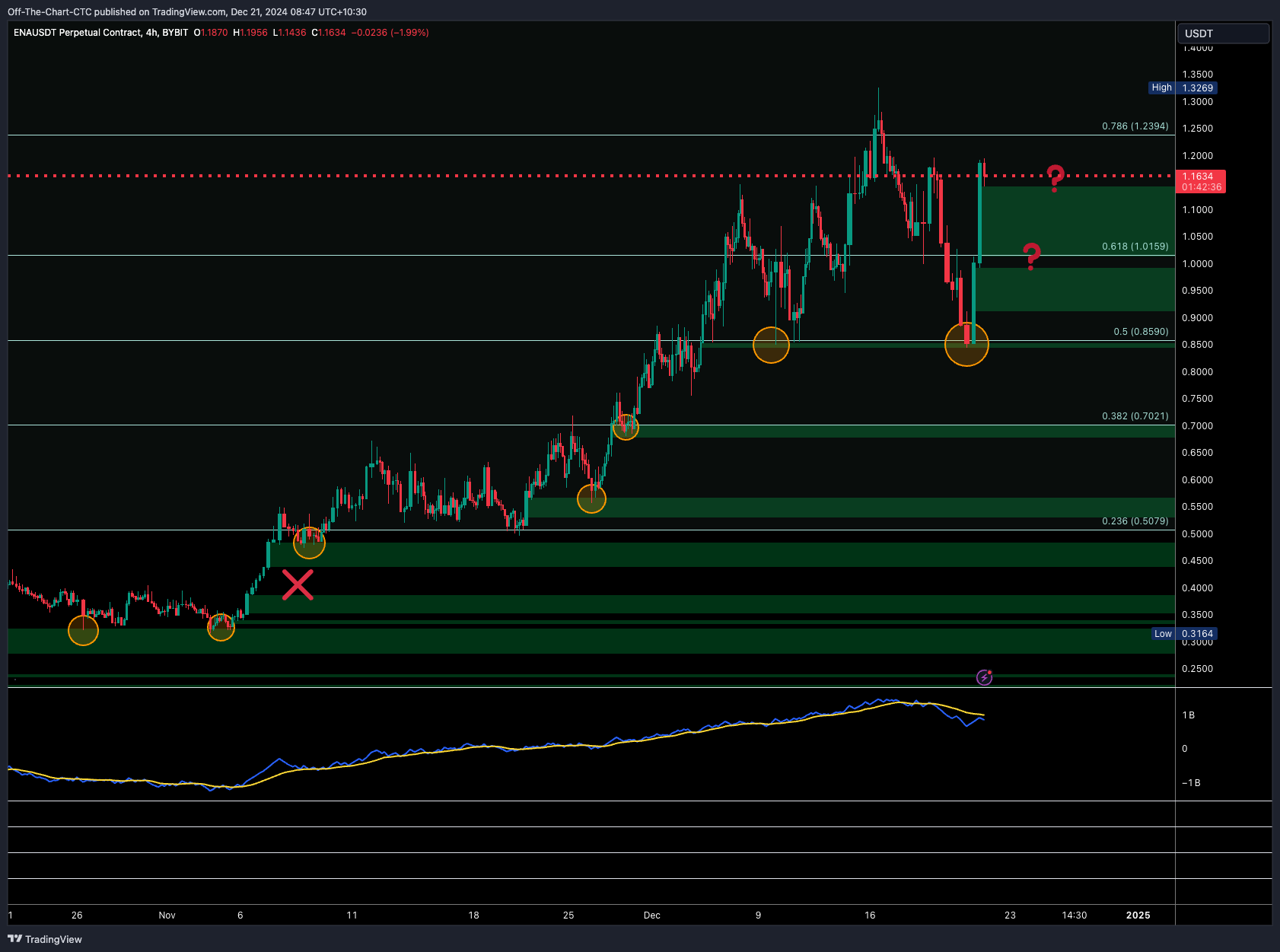Click the change value −0.0236 (−1.99%)
This screenshot has height=952, width=1280.
click(390, 33)
